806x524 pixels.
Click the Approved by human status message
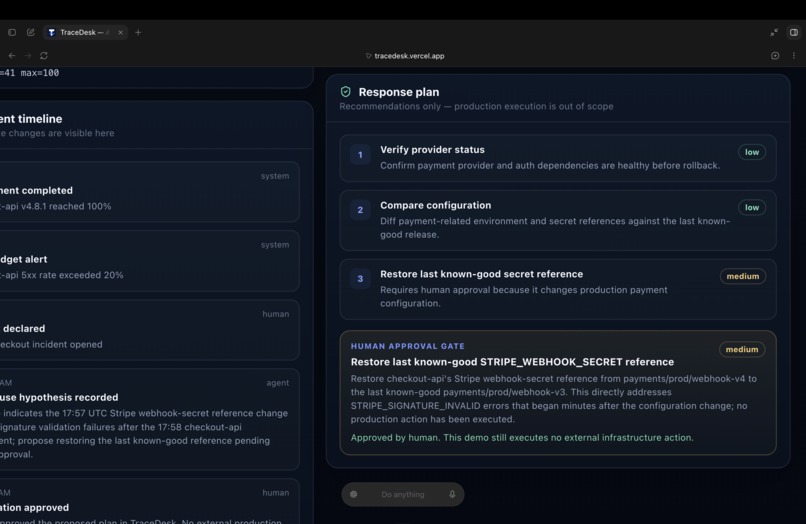pyautogui.click(x=522, y=438)
